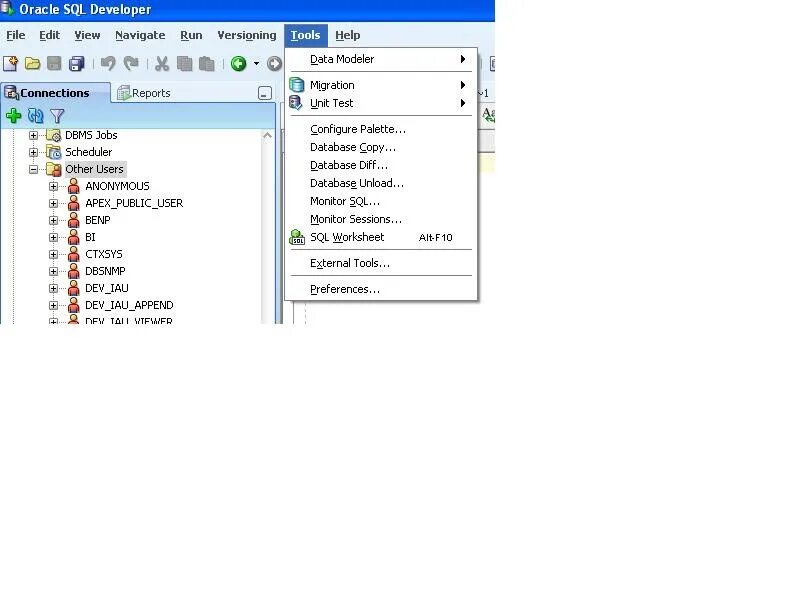
Task: Click the DBMS Jobs folder icon
Action: pyautogui.click(x=54, y=135)
